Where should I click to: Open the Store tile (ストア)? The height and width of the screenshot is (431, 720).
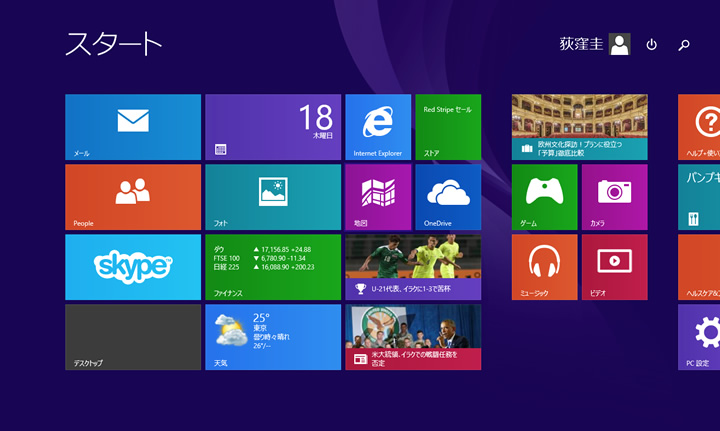(x=448, y=127)
